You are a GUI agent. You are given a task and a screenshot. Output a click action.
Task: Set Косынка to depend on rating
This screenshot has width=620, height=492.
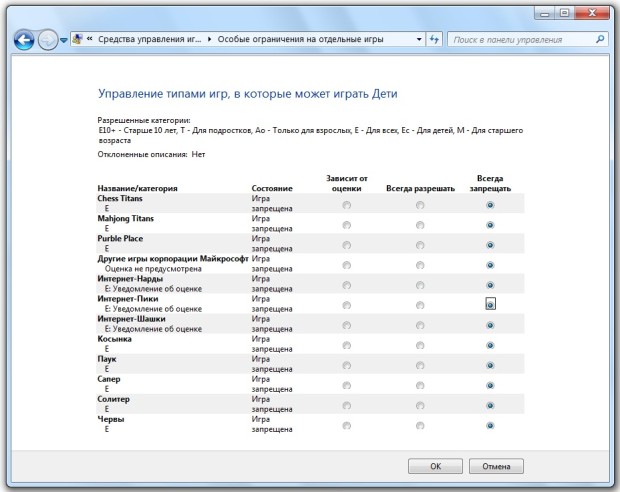click(x=346, y=345)
